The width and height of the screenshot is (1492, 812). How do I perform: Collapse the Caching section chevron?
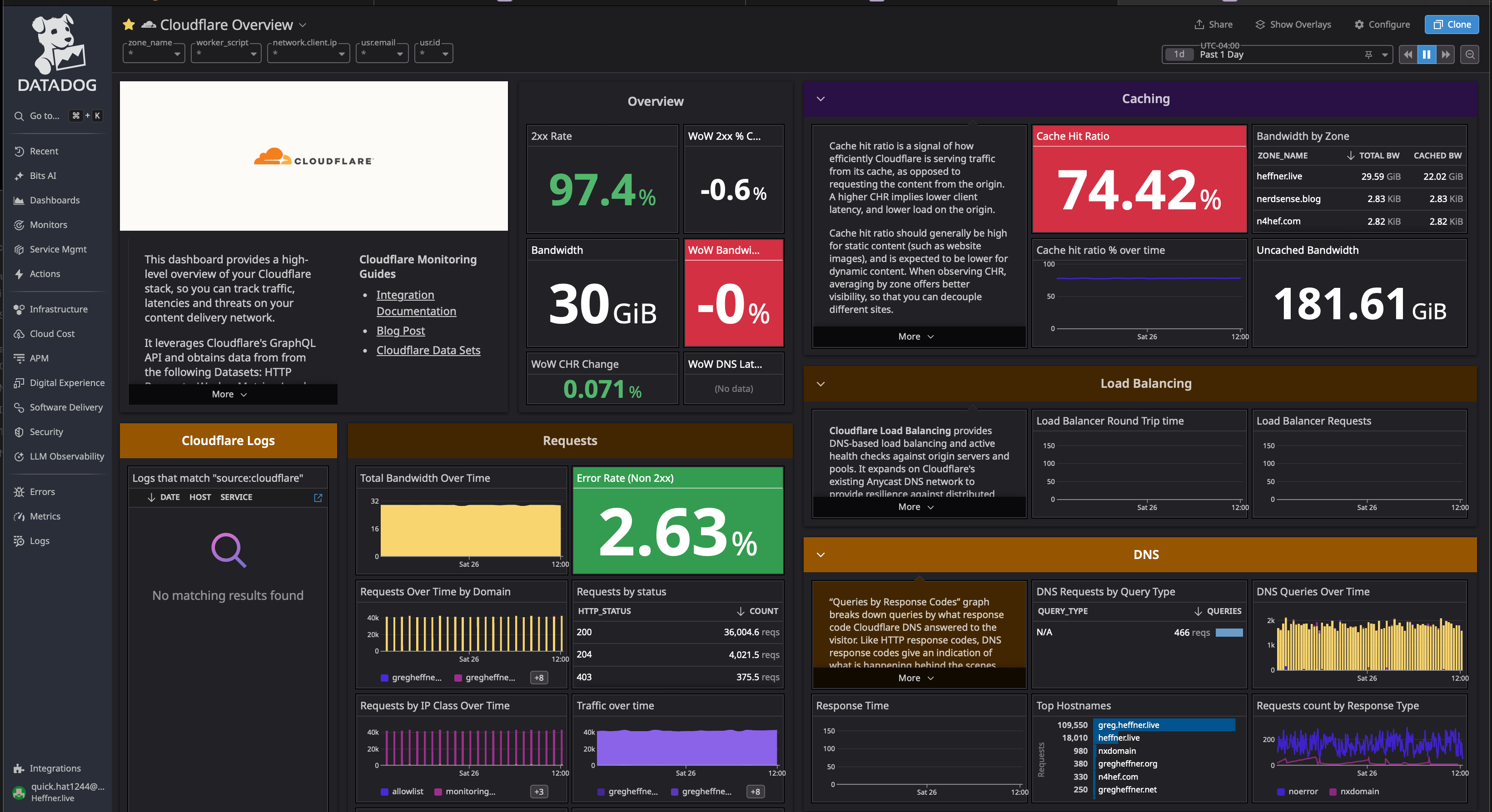820,99
